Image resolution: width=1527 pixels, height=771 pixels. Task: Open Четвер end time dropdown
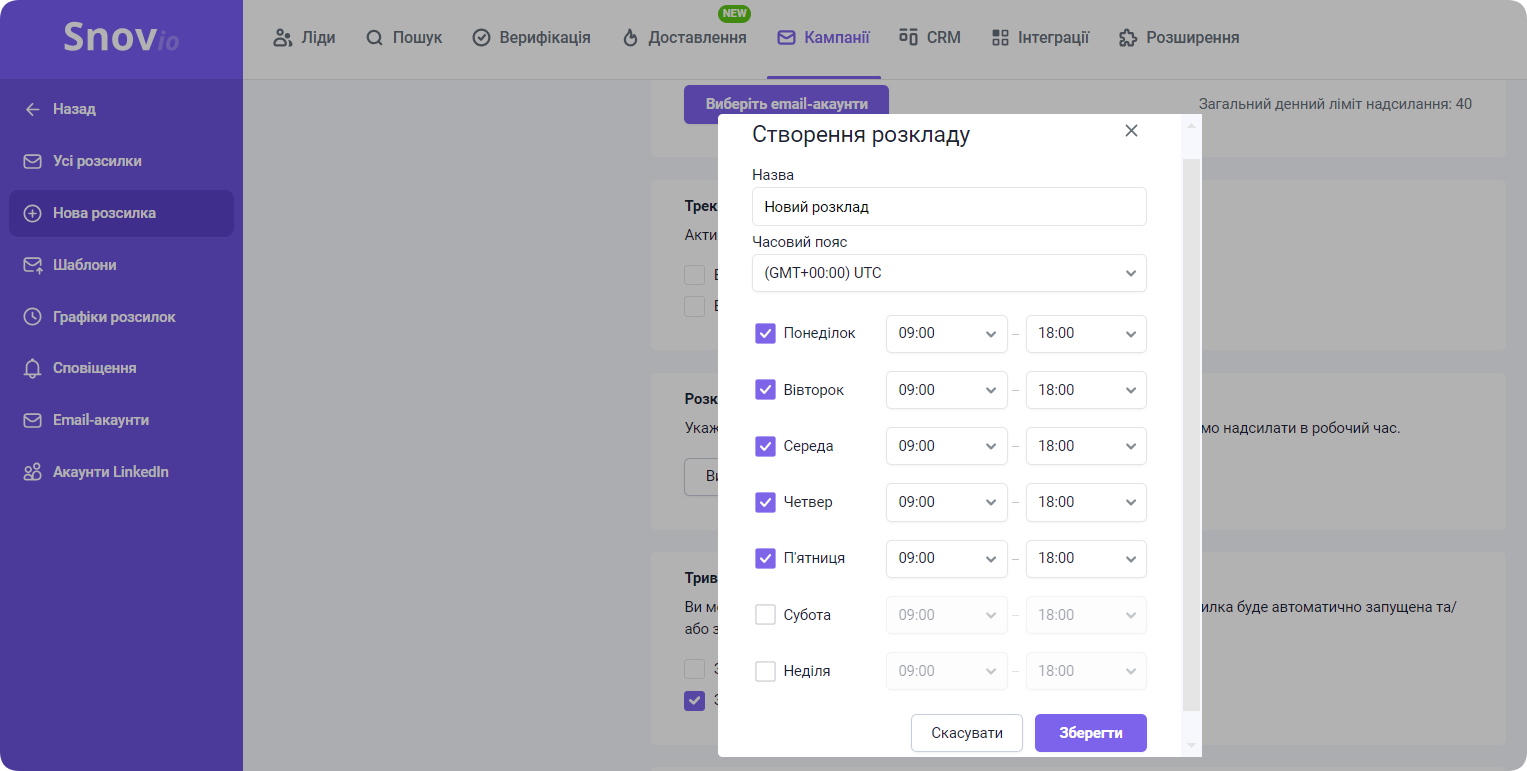1086,502
